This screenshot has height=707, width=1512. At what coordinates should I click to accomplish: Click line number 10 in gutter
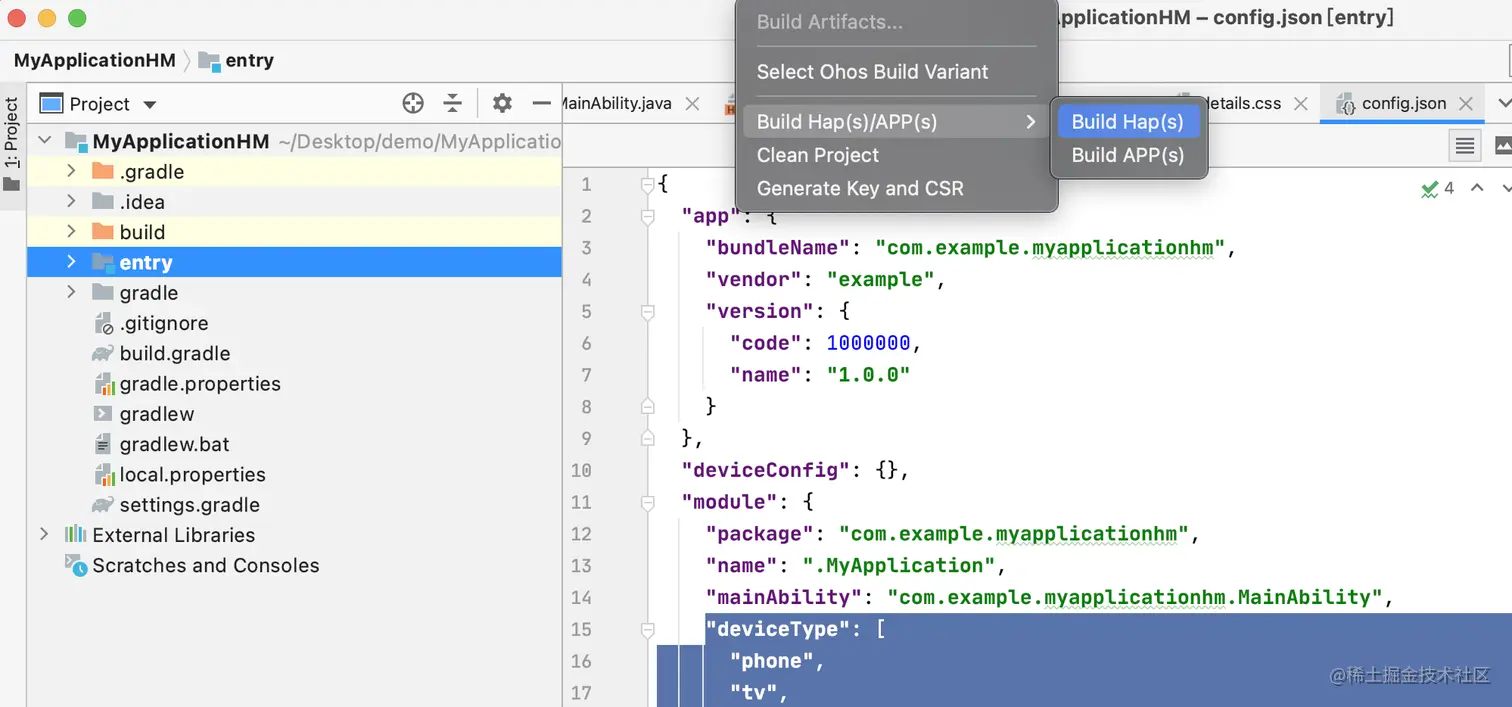581,470
